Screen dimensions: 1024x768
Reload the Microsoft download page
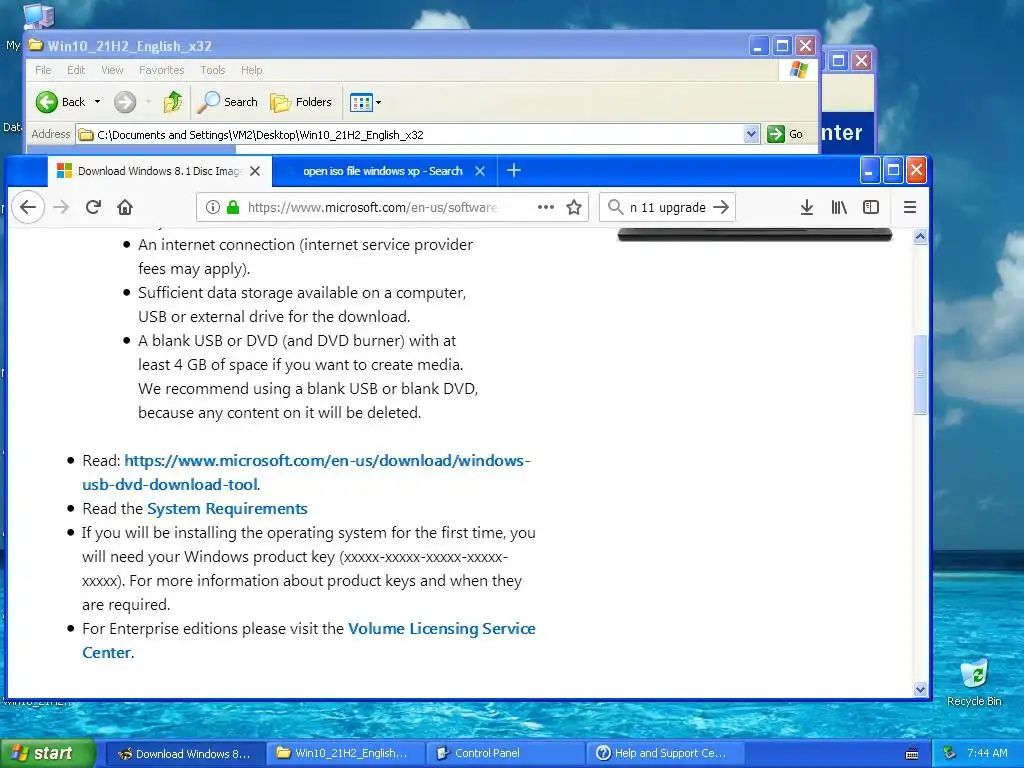point(93,207)
